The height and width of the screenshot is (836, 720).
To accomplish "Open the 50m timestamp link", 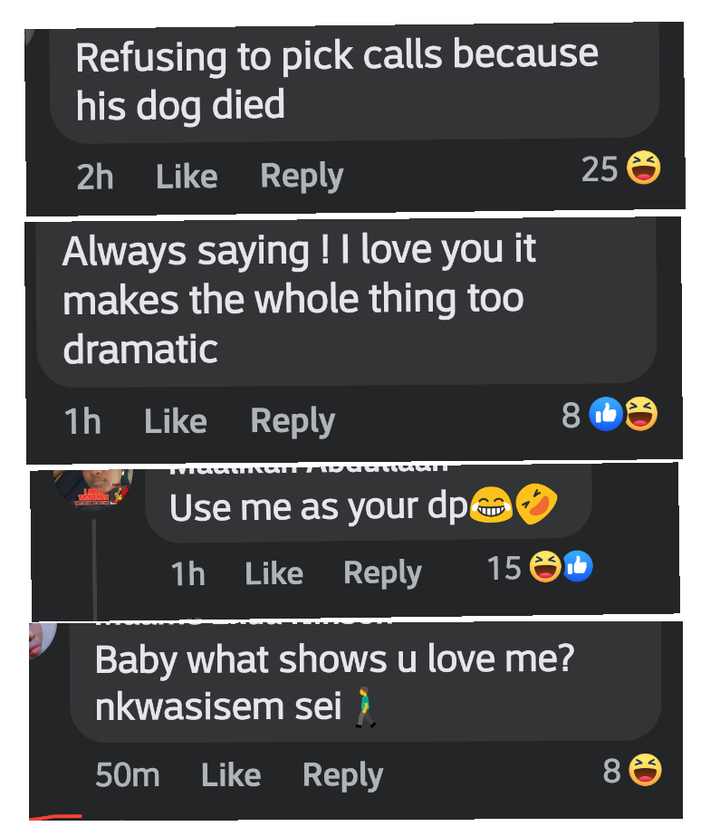I will pos(127,775).
